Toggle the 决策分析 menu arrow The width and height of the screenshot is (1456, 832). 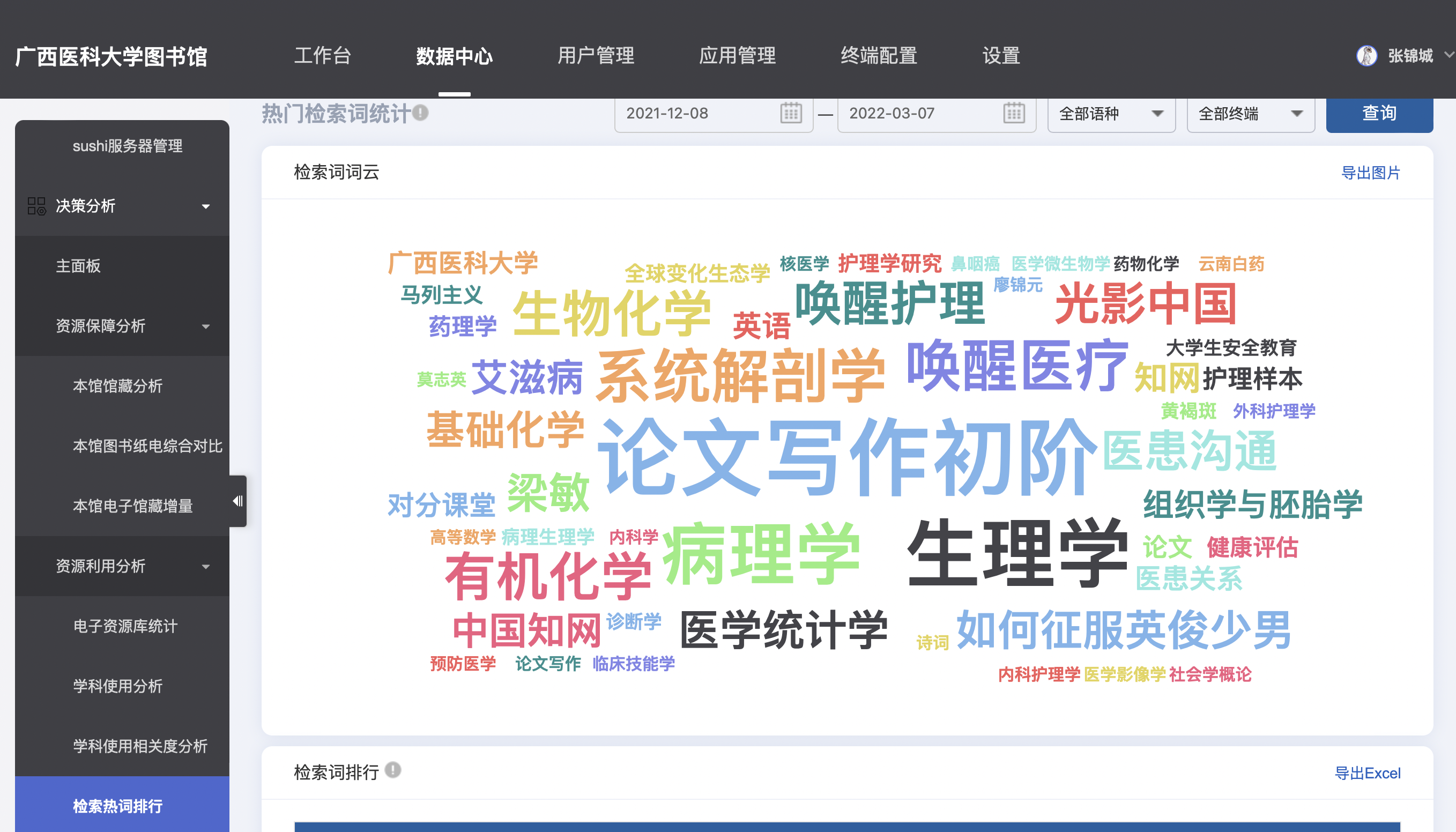(206, 206)
